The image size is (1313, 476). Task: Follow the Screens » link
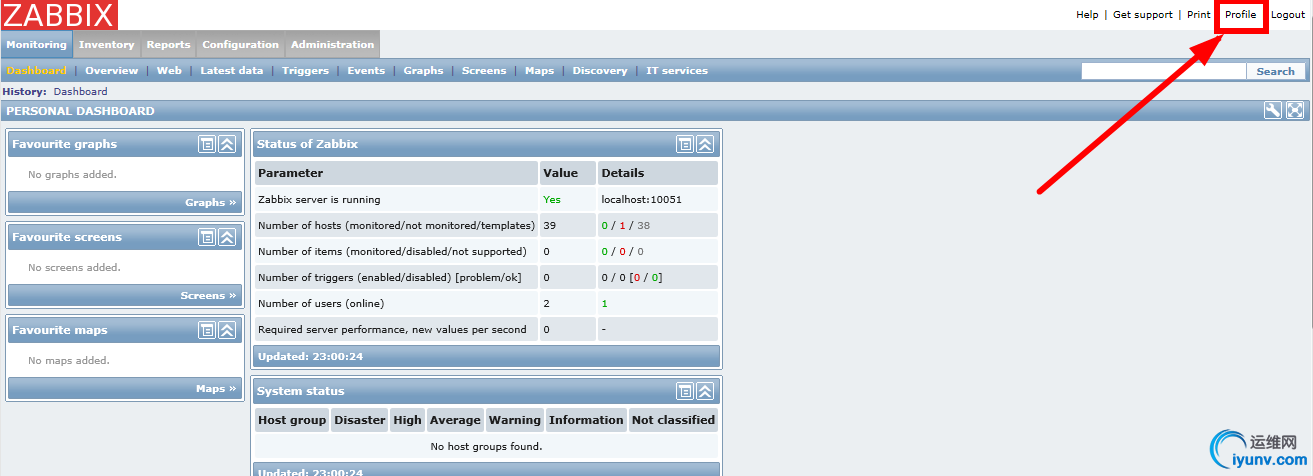point(209,295)
